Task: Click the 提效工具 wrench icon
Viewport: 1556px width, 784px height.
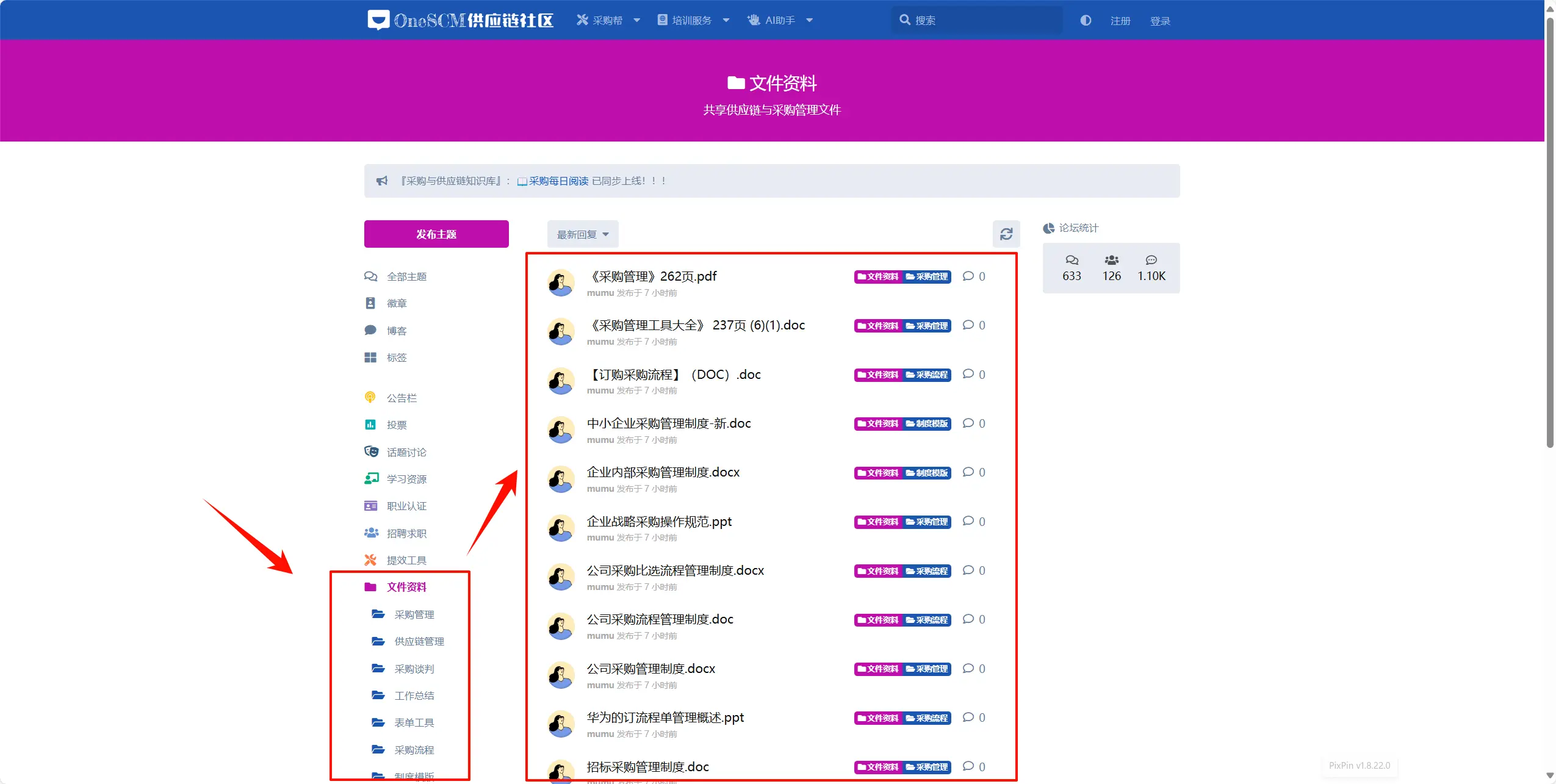Action: click(371, 559)
